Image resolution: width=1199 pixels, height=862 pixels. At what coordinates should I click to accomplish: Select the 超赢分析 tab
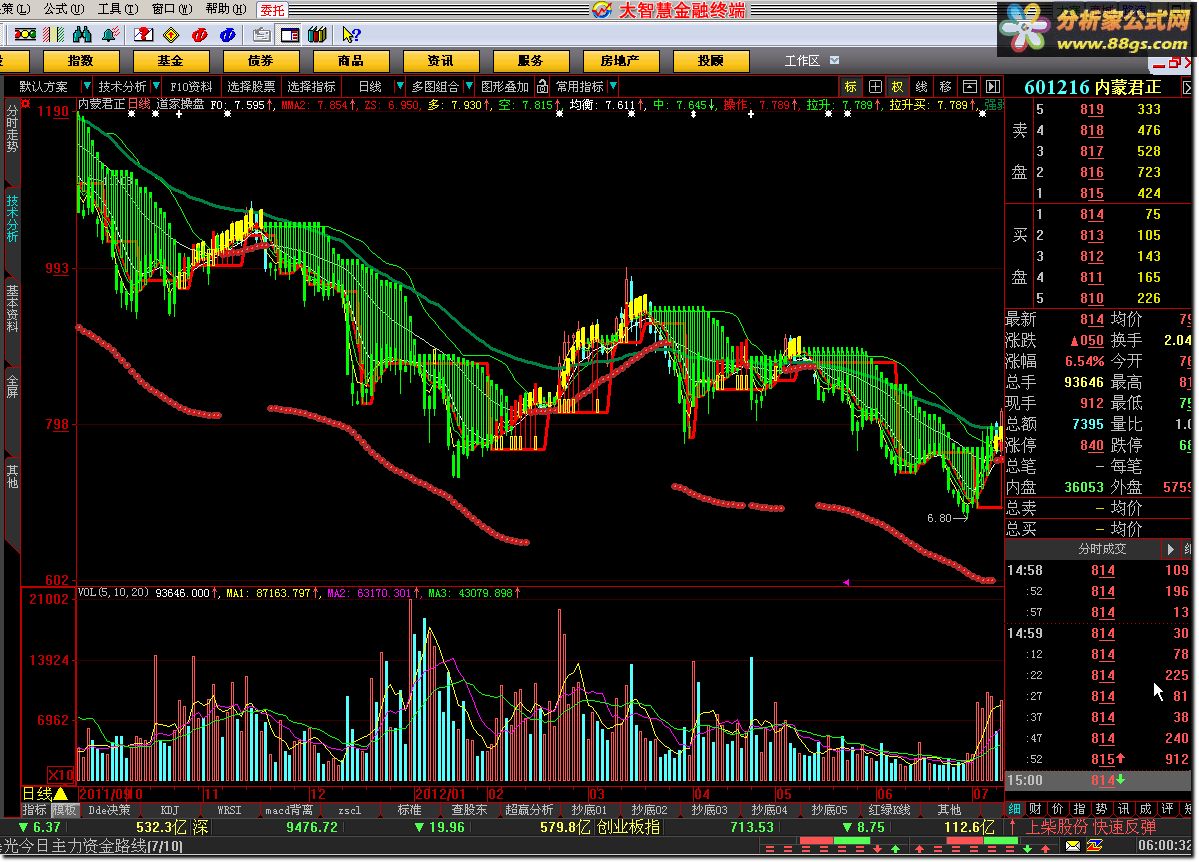(529, 810)
